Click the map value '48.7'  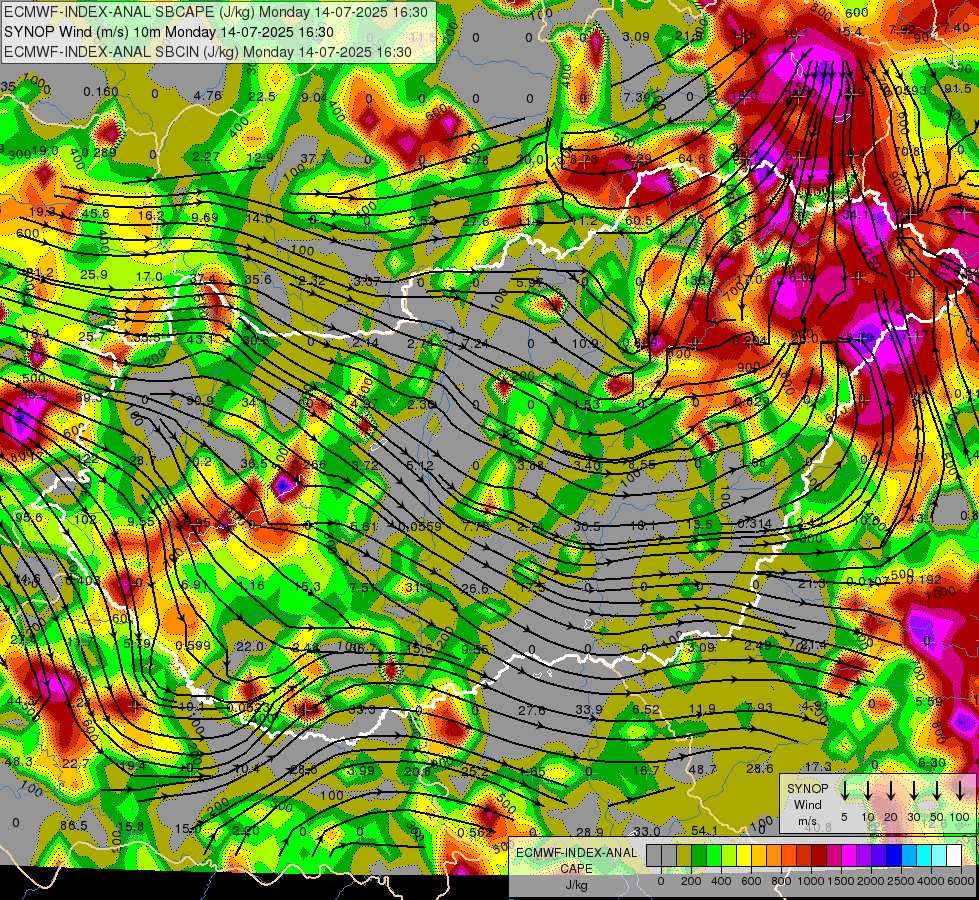702,769
